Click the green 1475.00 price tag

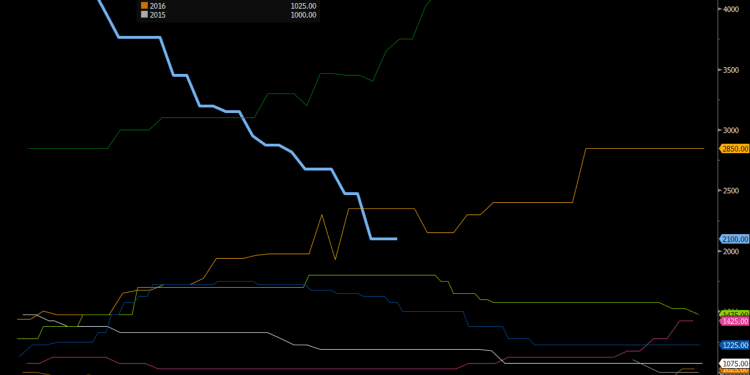734,314
